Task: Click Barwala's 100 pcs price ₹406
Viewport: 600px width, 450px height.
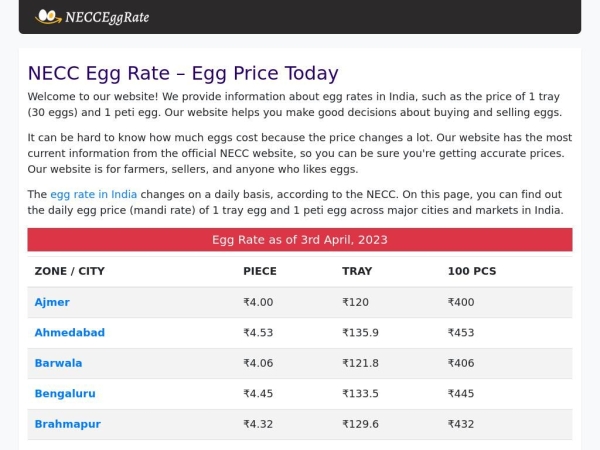Action: pos(461,363)
